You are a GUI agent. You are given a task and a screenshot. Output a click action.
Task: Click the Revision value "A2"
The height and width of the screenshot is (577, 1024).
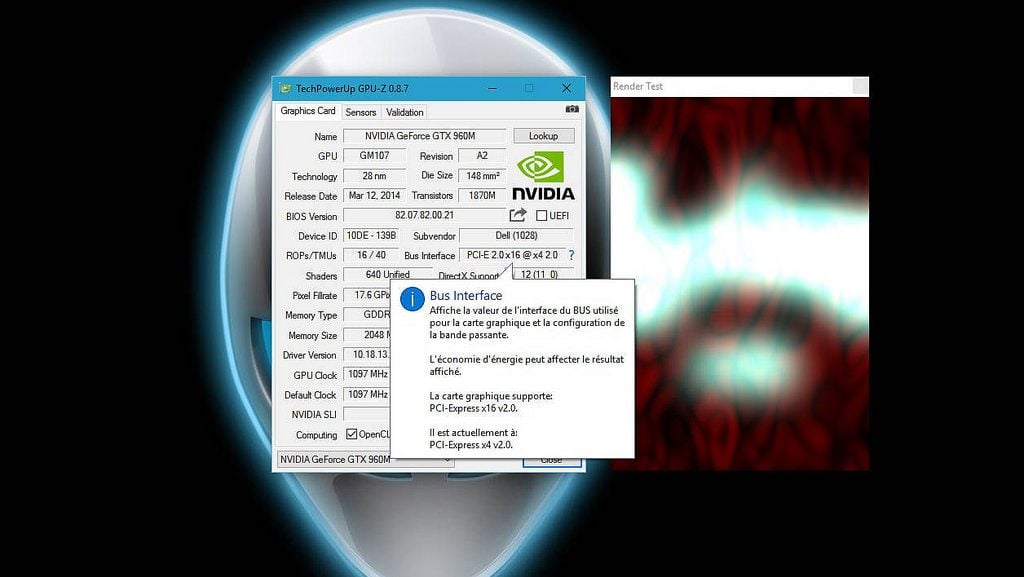pos(482,155)
